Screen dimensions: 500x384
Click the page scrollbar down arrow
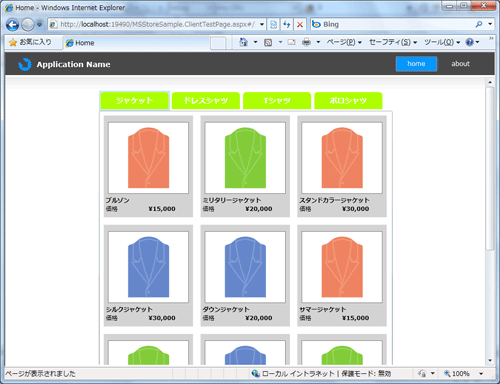(x=490, y=360)
